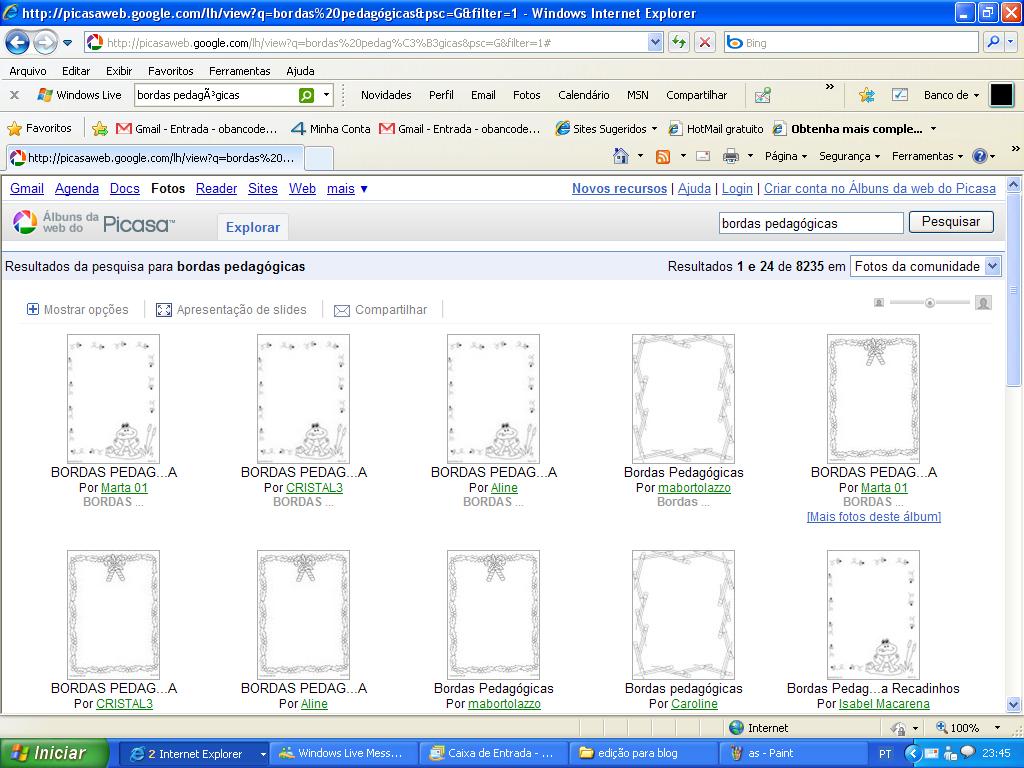Click Mais fotos deste álbum link
The image size is (1024, 768).
click(874, 517)
